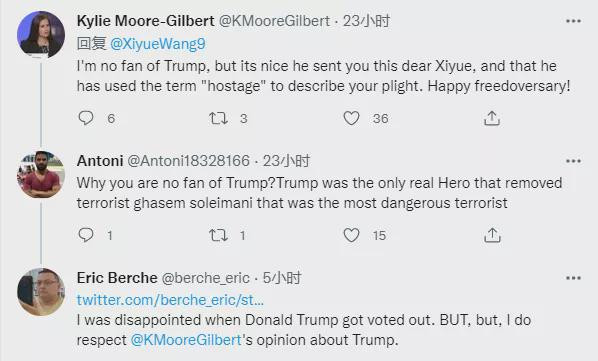Open Eric Berche's tweet timestamp 5小时
The image size is (598, 361).
pos(282,278)
